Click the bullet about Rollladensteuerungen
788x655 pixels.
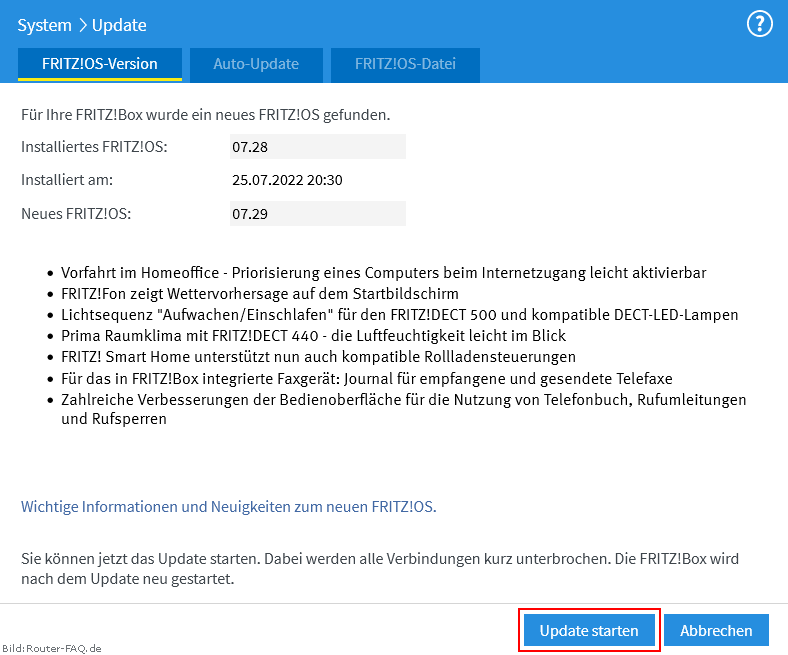pyautogui.click(x=318, y=357)
